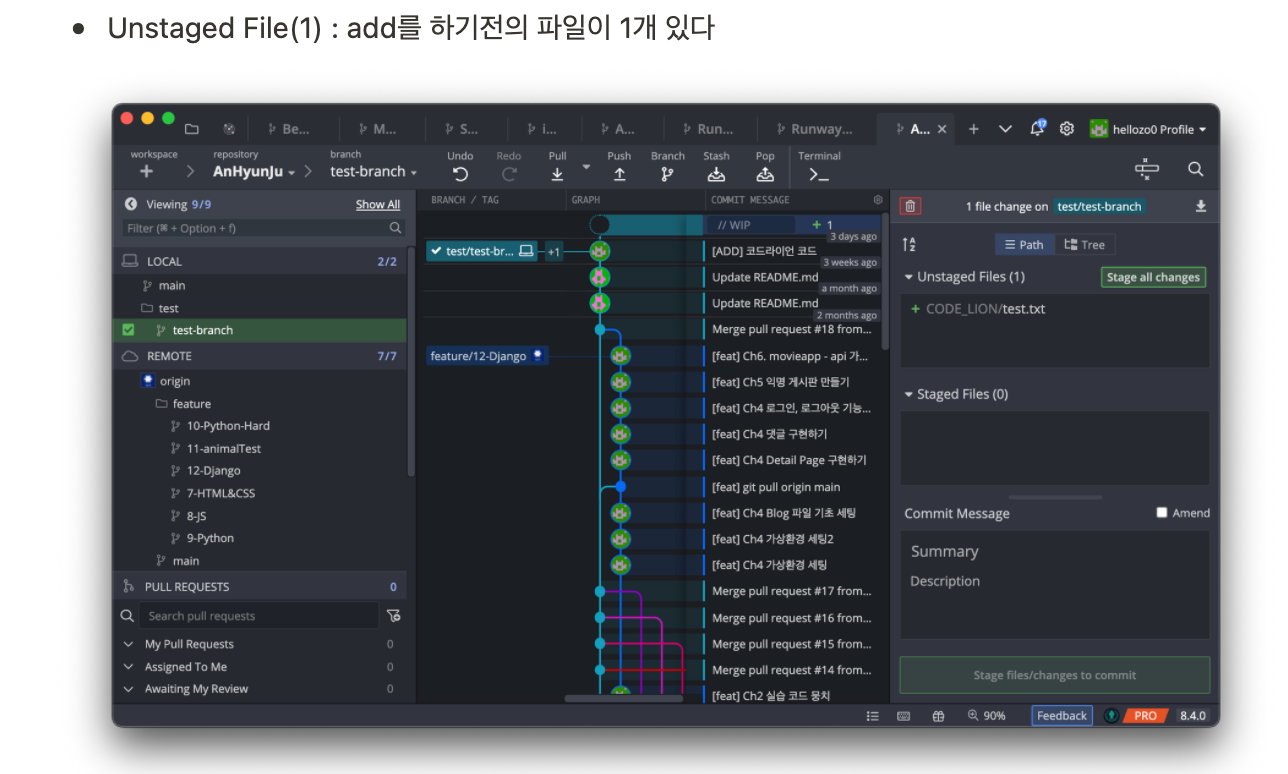Open the hellozo0 Profile dropdown

1148,129
